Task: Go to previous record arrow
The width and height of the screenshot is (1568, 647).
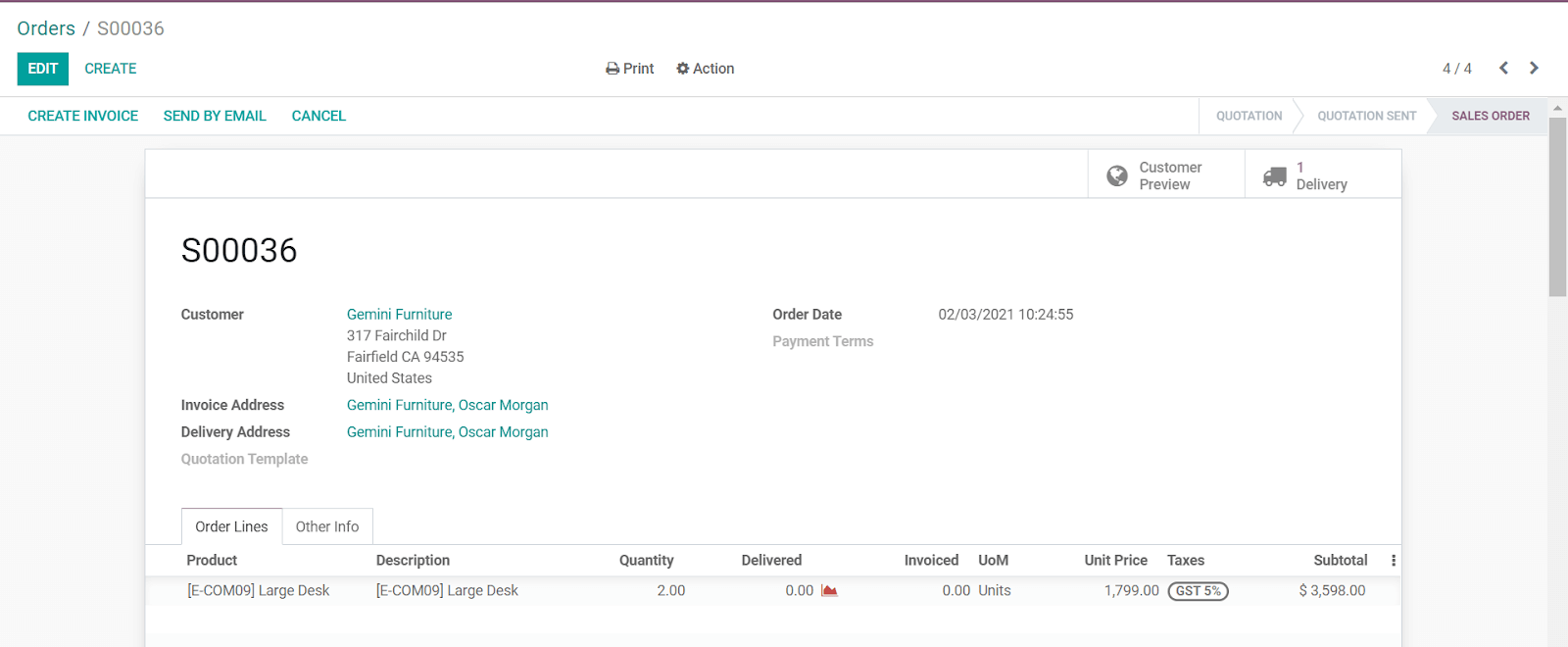Action: coord(1503,68)
